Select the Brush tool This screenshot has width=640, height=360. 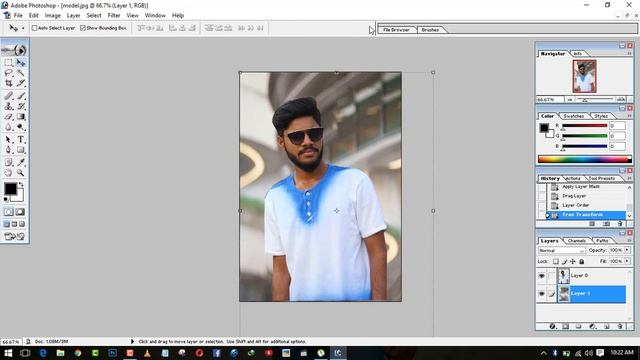point(20,96)
